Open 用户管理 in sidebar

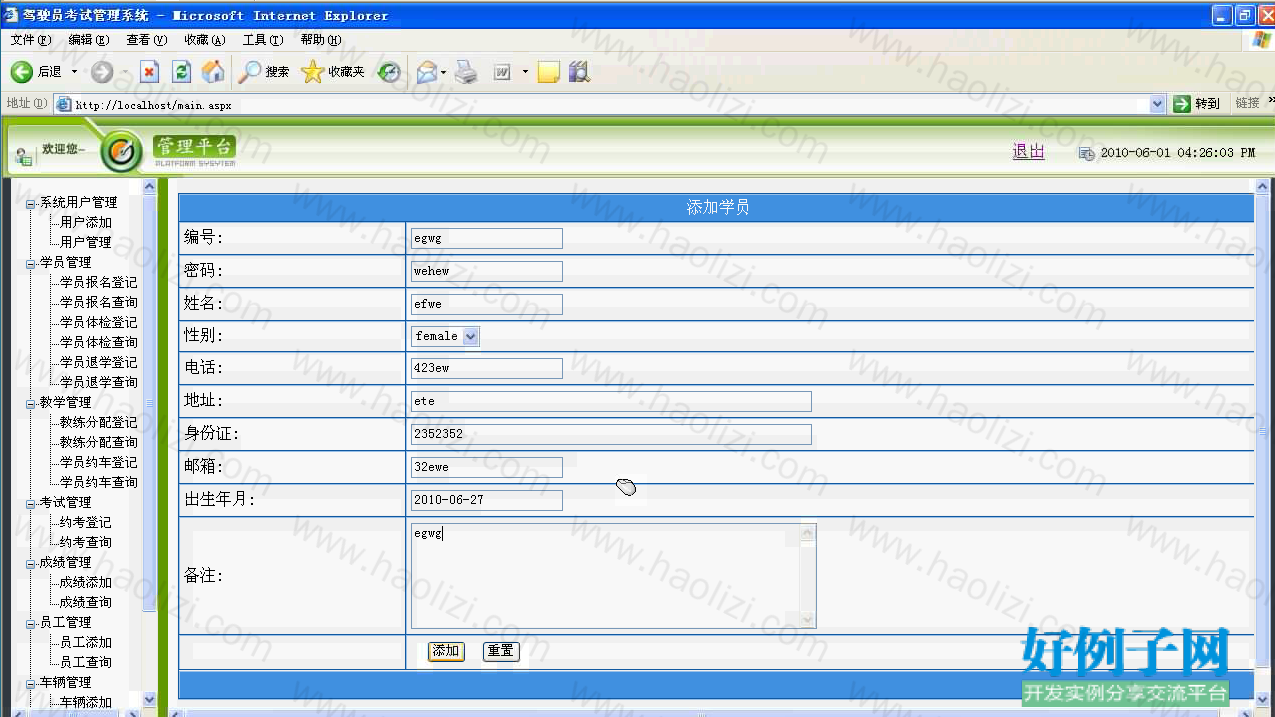pyautogui.click(x=86, y=242)
